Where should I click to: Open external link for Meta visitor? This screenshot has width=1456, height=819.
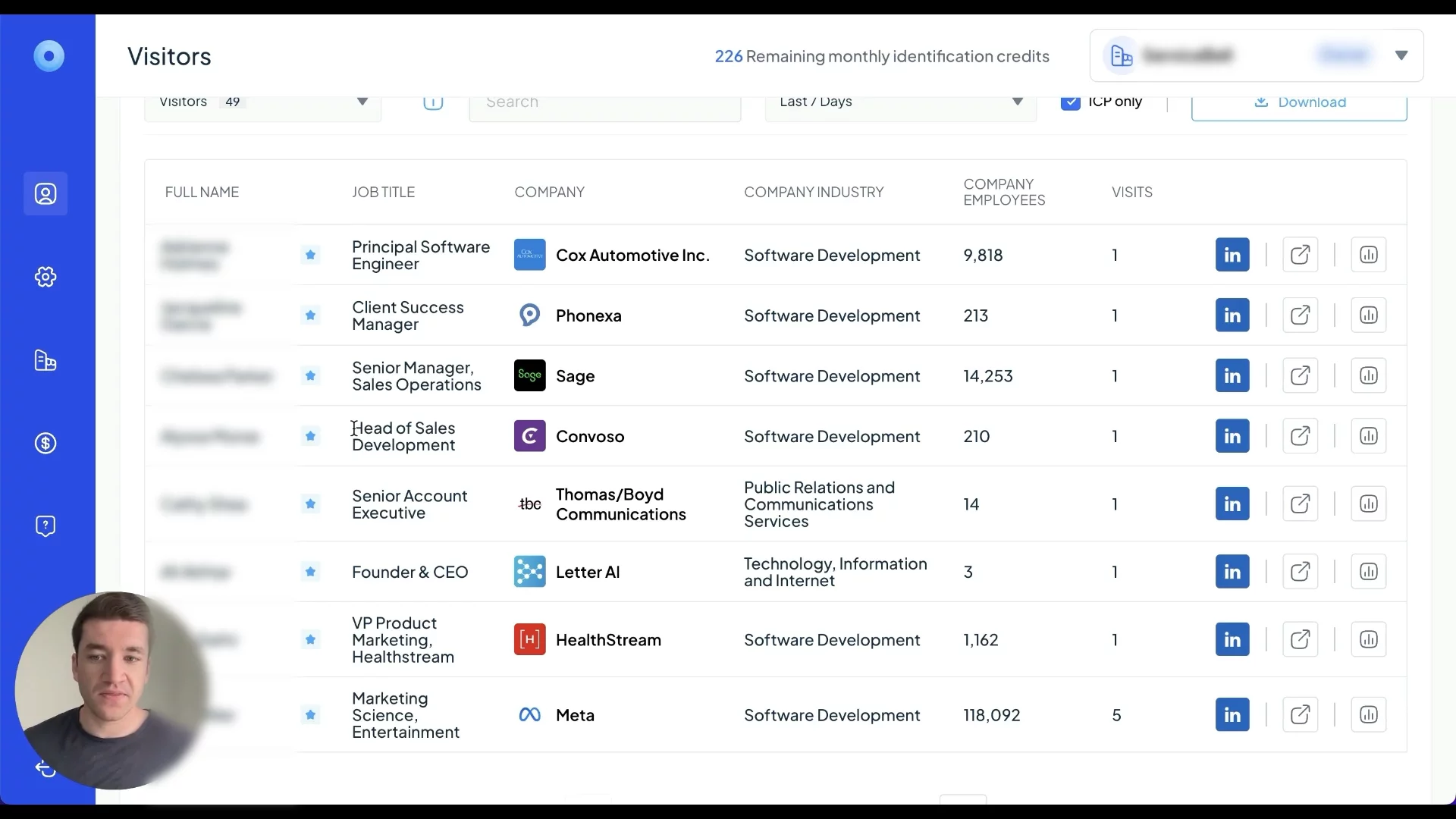[1300, 714]
